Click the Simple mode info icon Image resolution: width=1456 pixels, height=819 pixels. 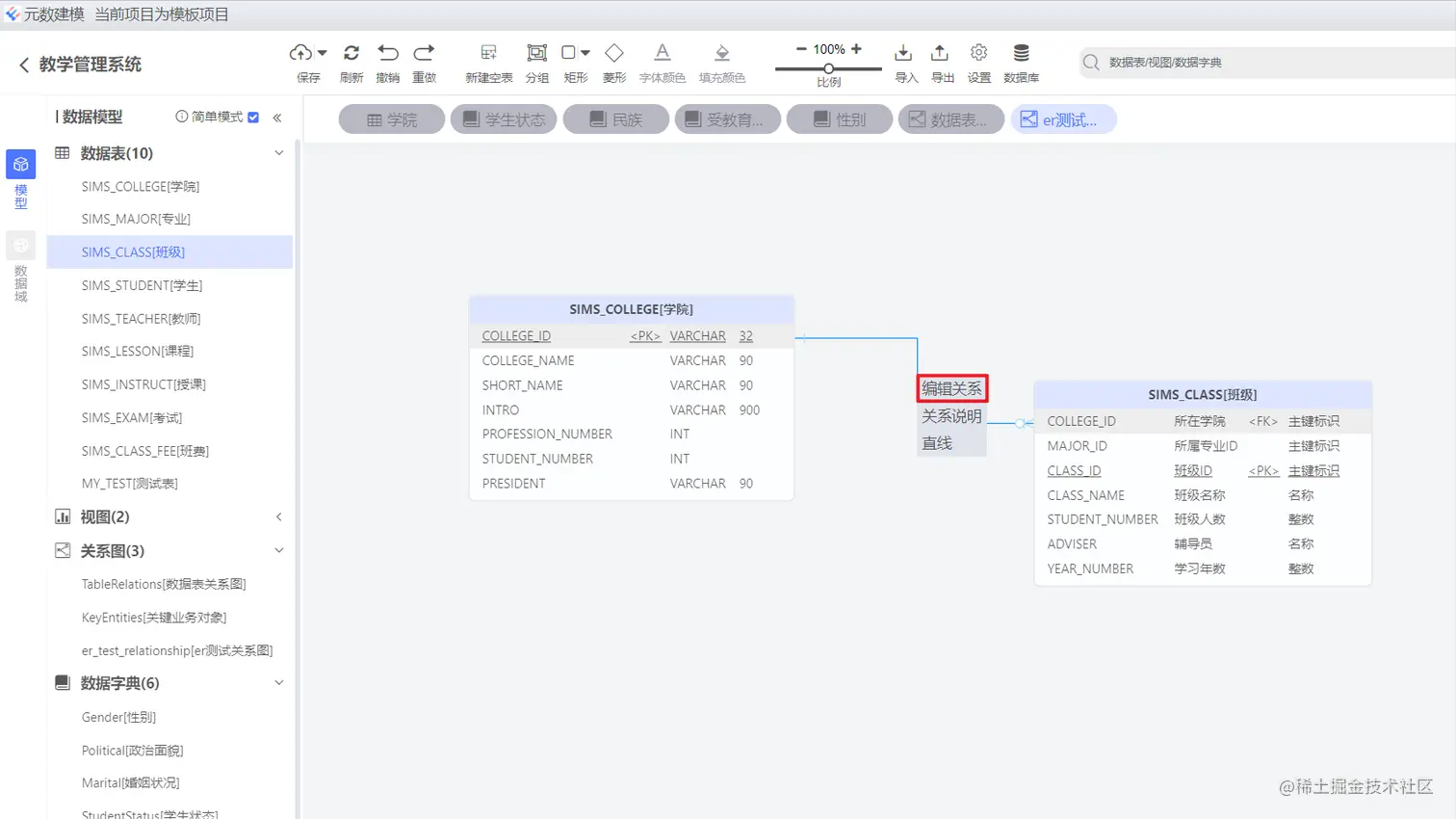pyautogui.click(x=181, y=117)
